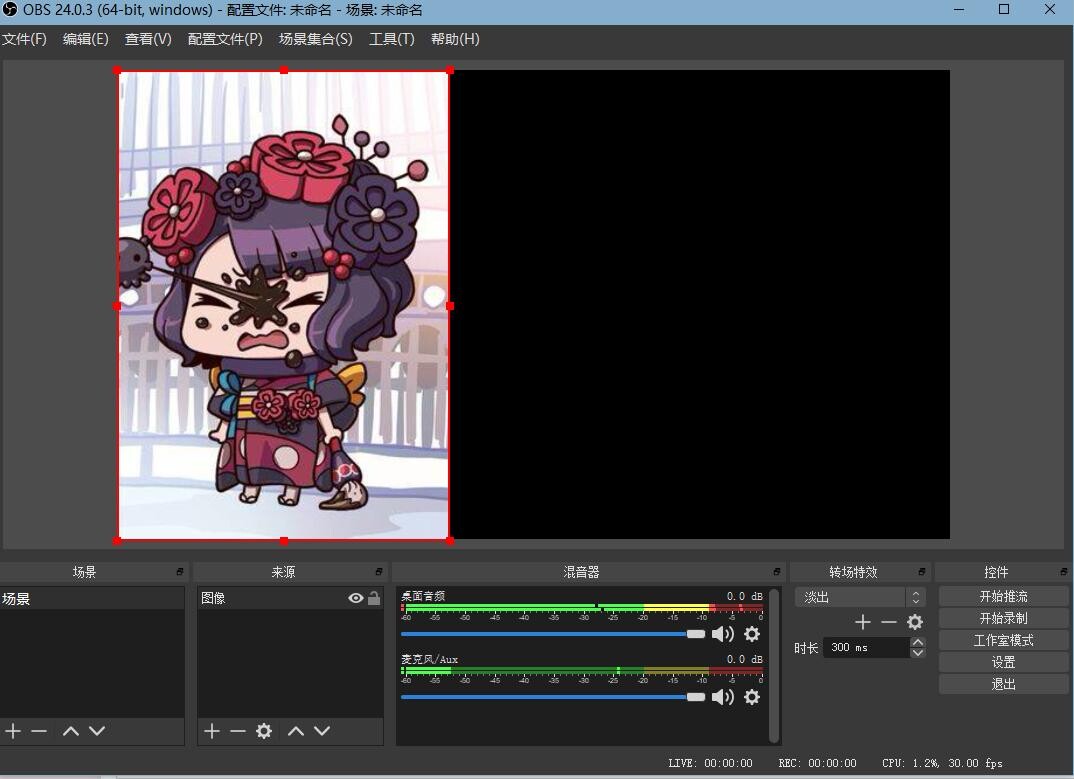The width and height of the screenshot is (1074, 779).
Task: Open the 淡出 transition dropdown
Action: point(860,597)
